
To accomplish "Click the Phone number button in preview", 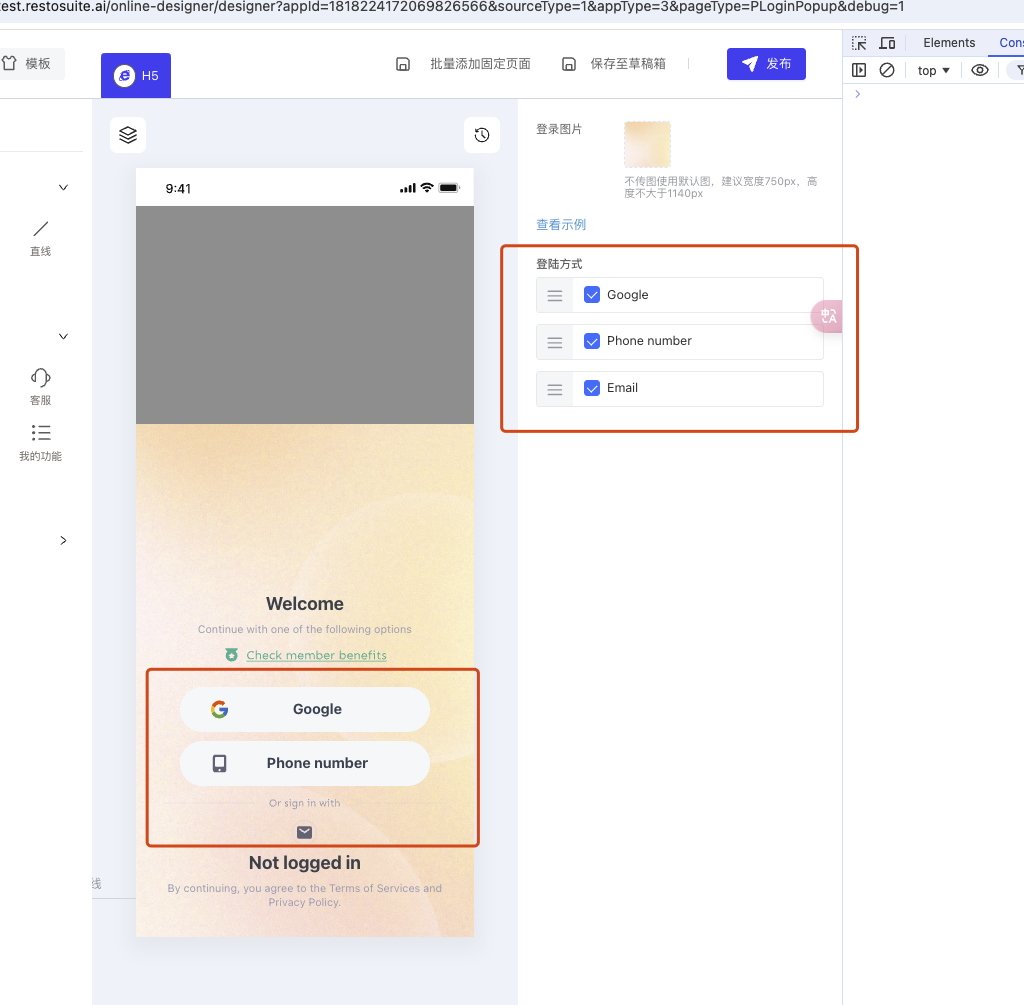I will click(x=305, y=763).
